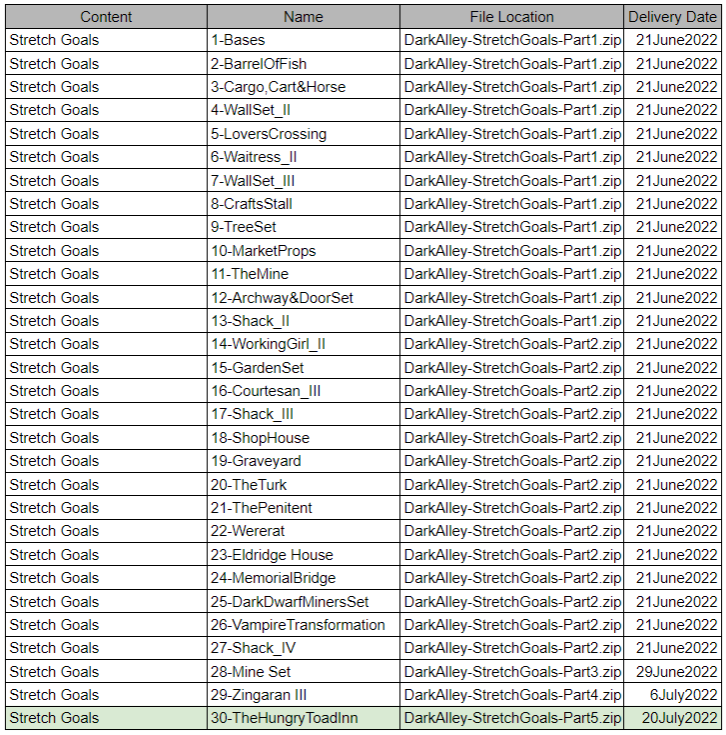Select the 5-LoversCrossing name cell
This screenshot has height=735, width=726.
(303, 134)
